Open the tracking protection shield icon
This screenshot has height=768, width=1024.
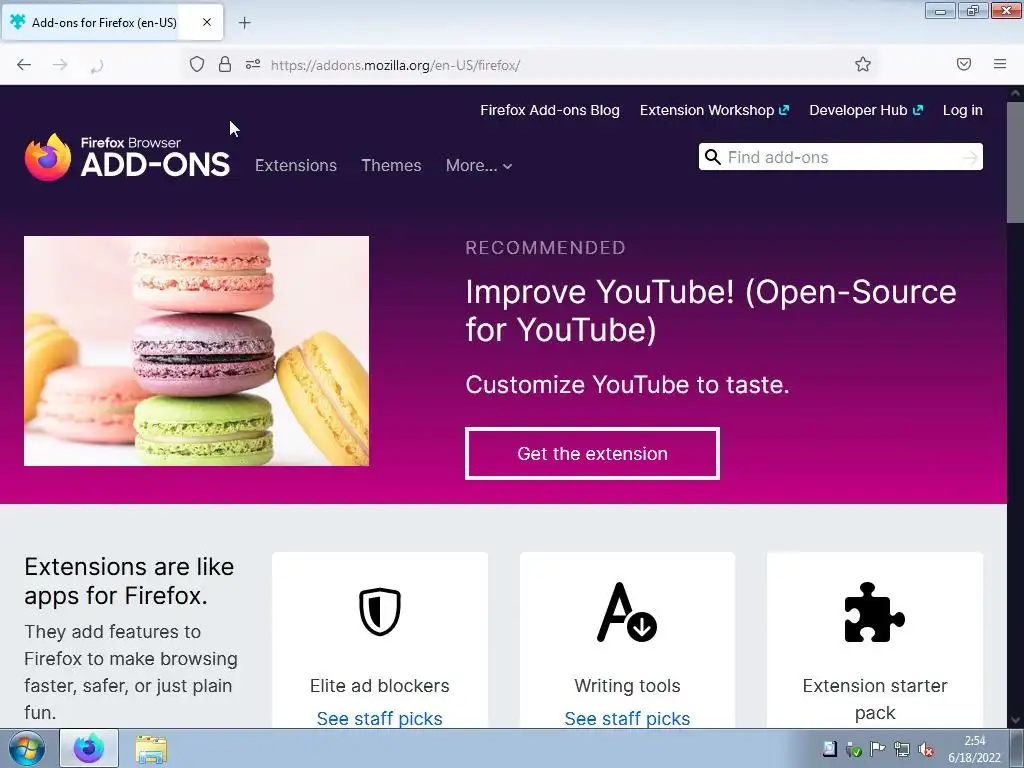tap(197, 64)
